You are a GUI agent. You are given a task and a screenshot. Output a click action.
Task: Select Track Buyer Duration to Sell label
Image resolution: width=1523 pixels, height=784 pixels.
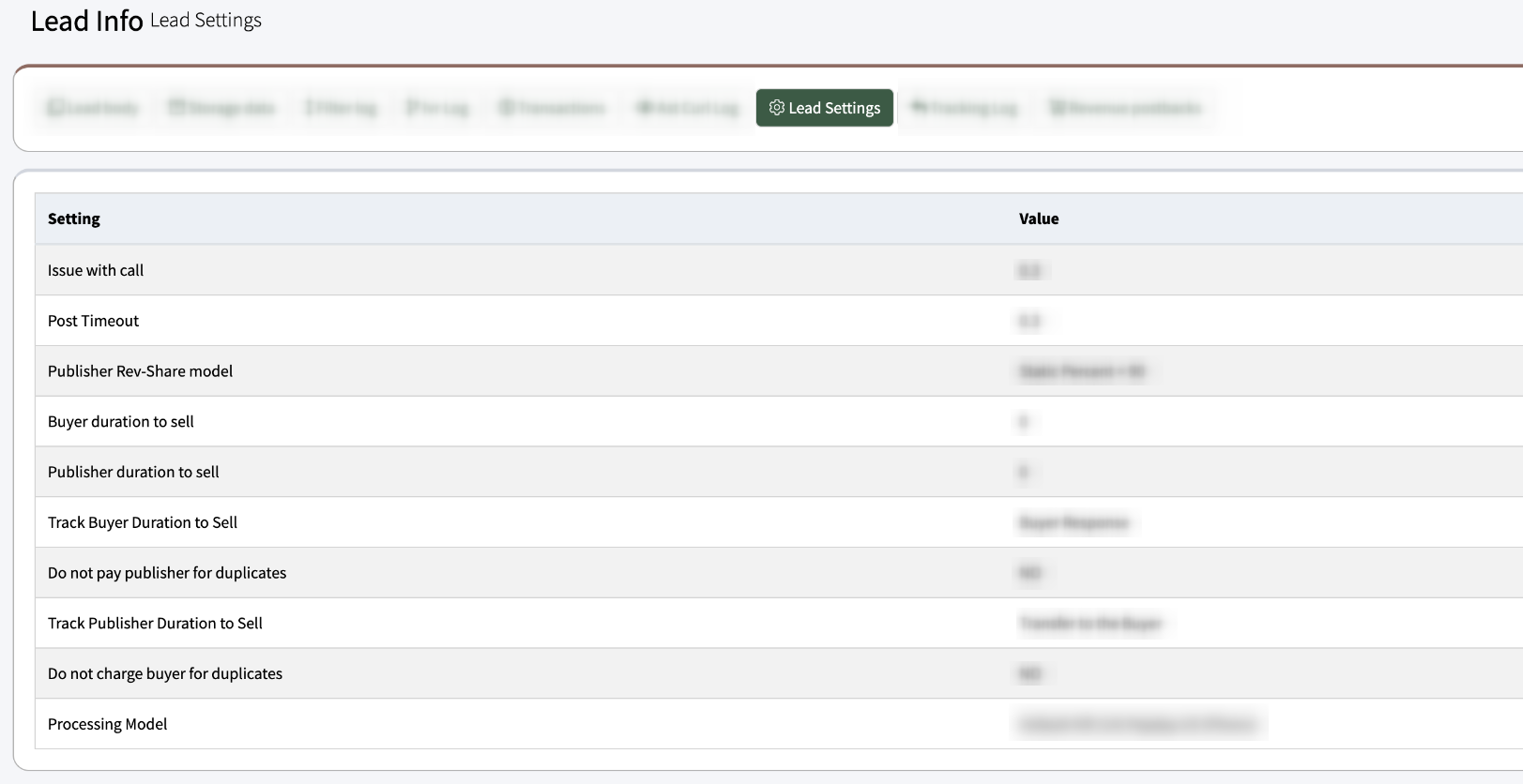[143, 522]
